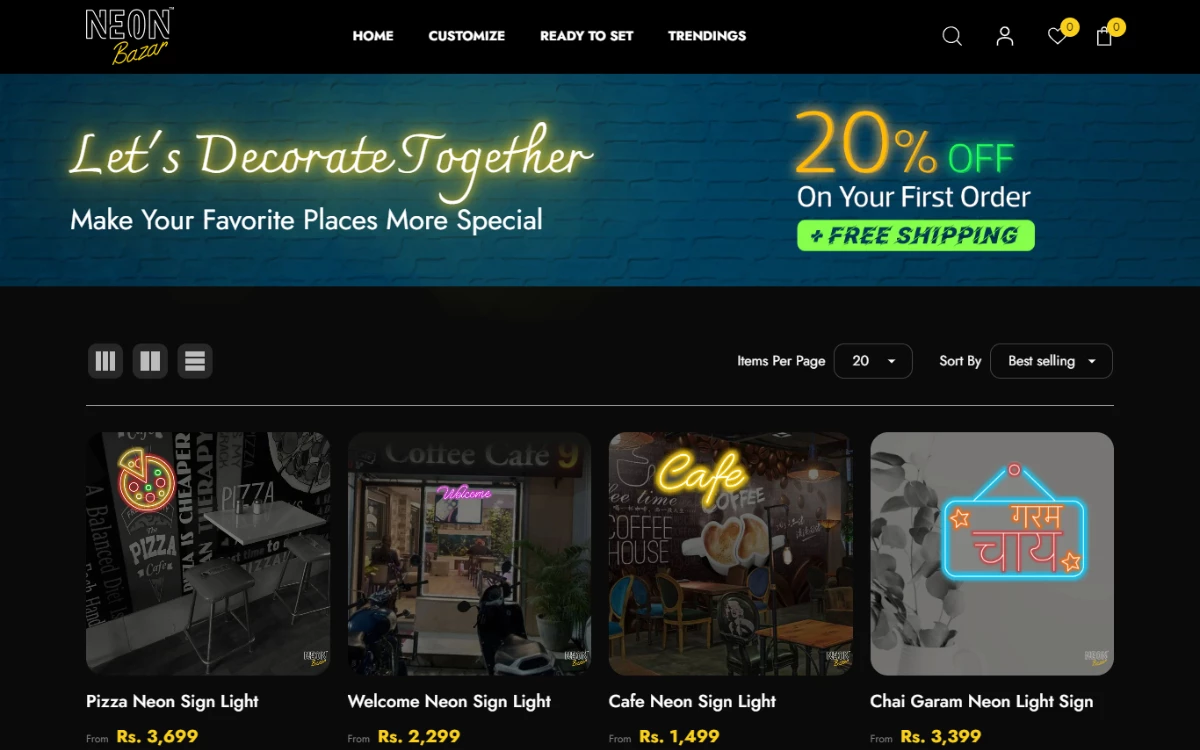This screenshot has height=750, width=1200.
Task: Click the Neon Bazar logo
Action: tap(129, 36)
